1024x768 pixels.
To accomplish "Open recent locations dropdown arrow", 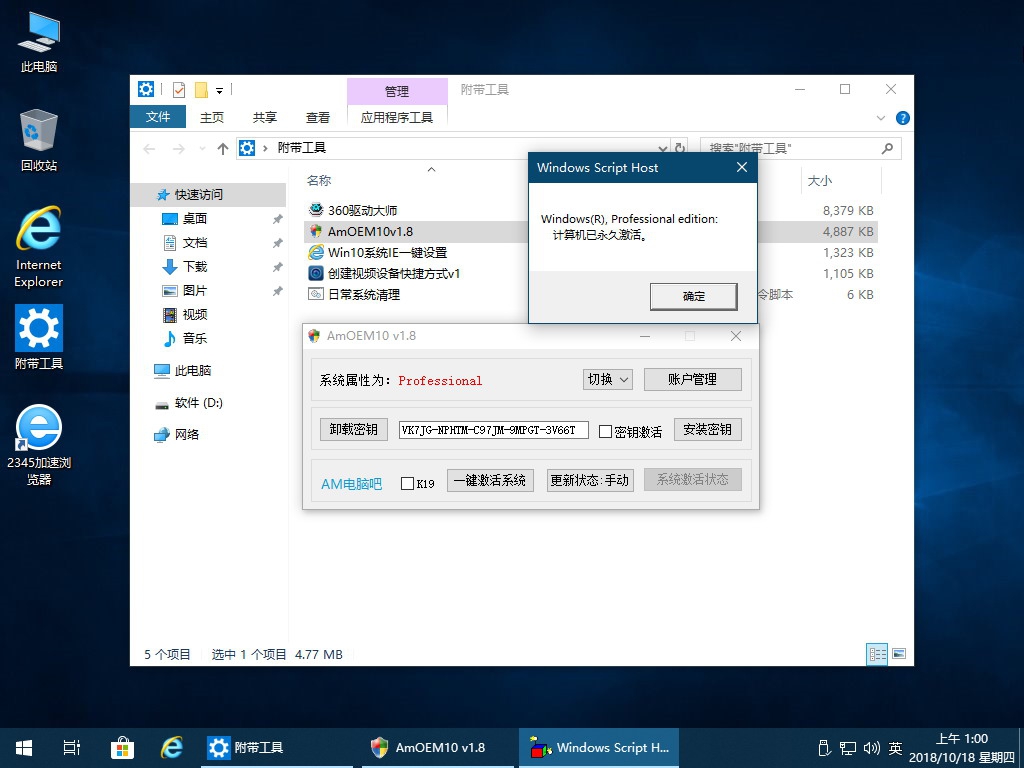I will pos(202,149).
